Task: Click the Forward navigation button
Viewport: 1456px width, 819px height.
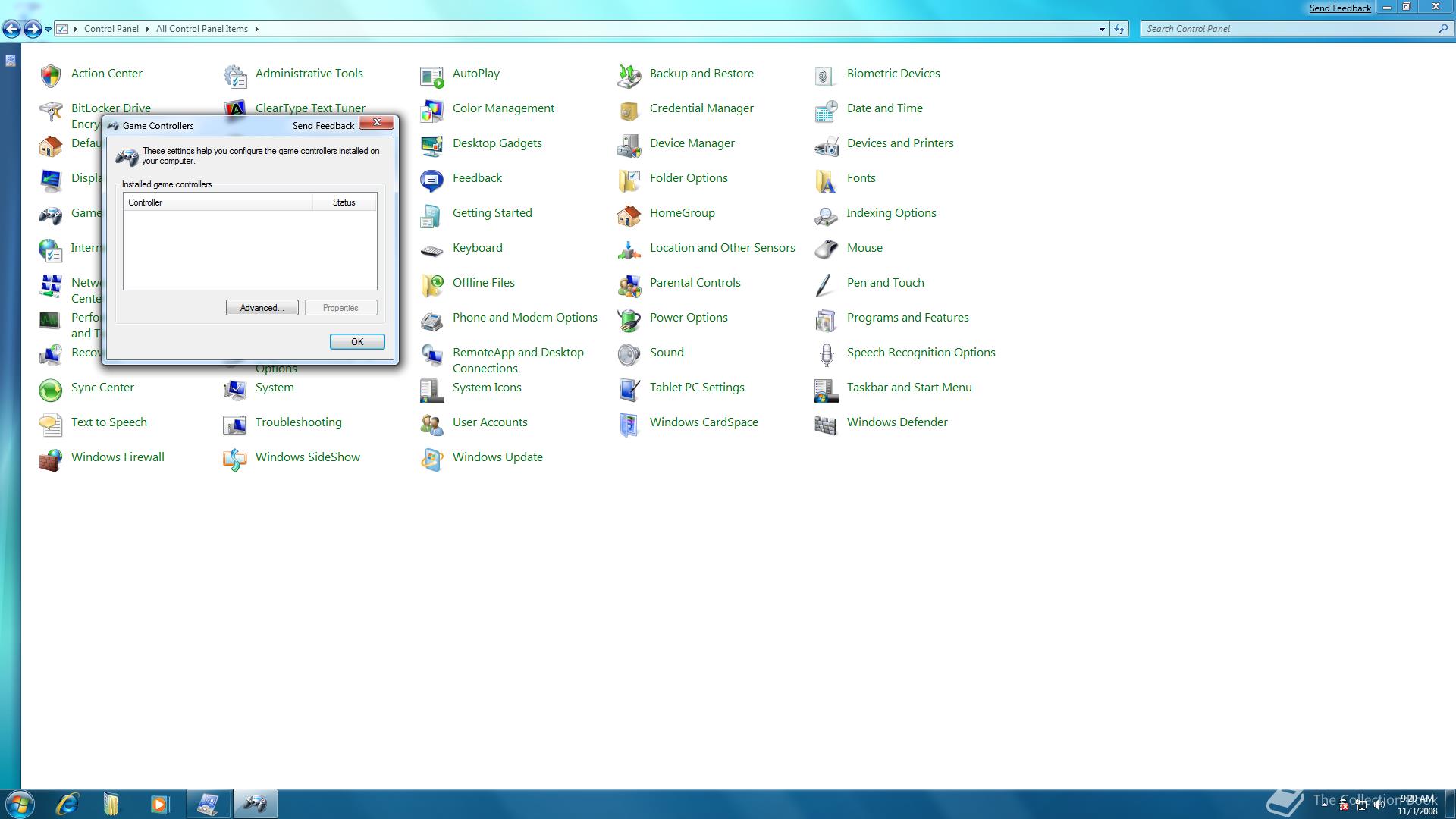Action: click(33, 29)
